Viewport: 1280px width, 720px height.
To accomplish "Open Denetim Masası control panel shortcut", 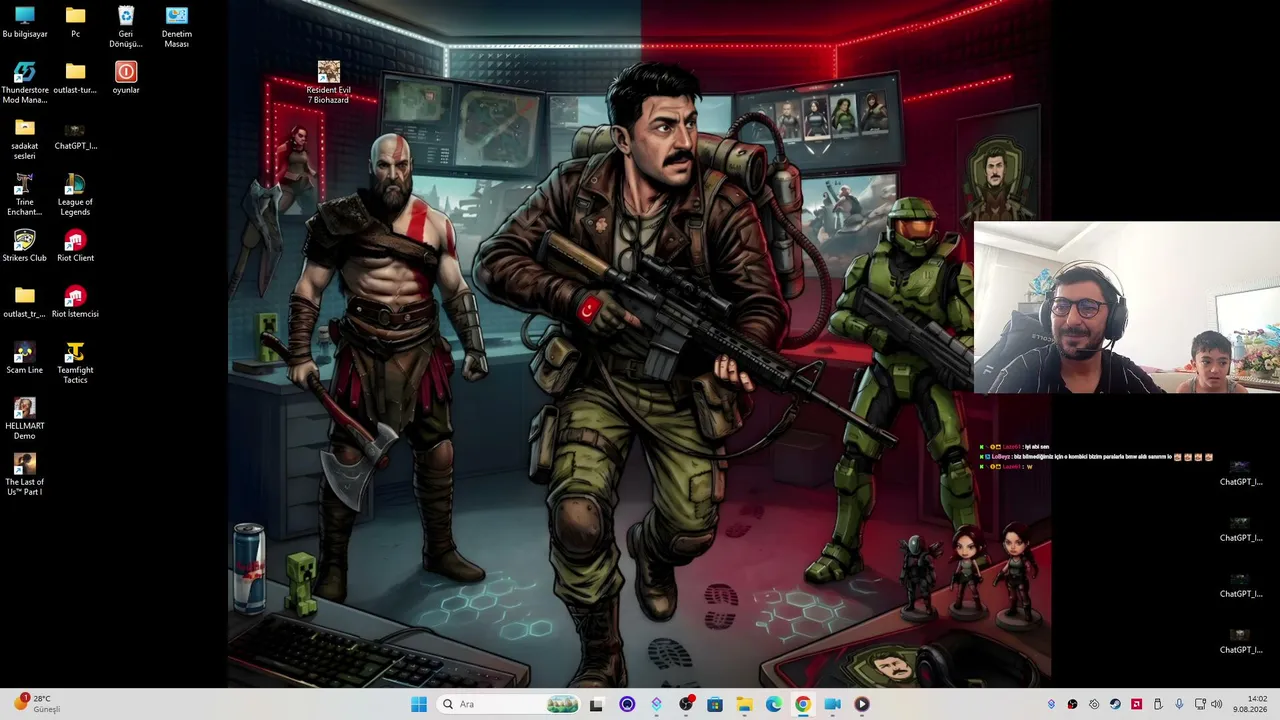I will tap(176, 27).
